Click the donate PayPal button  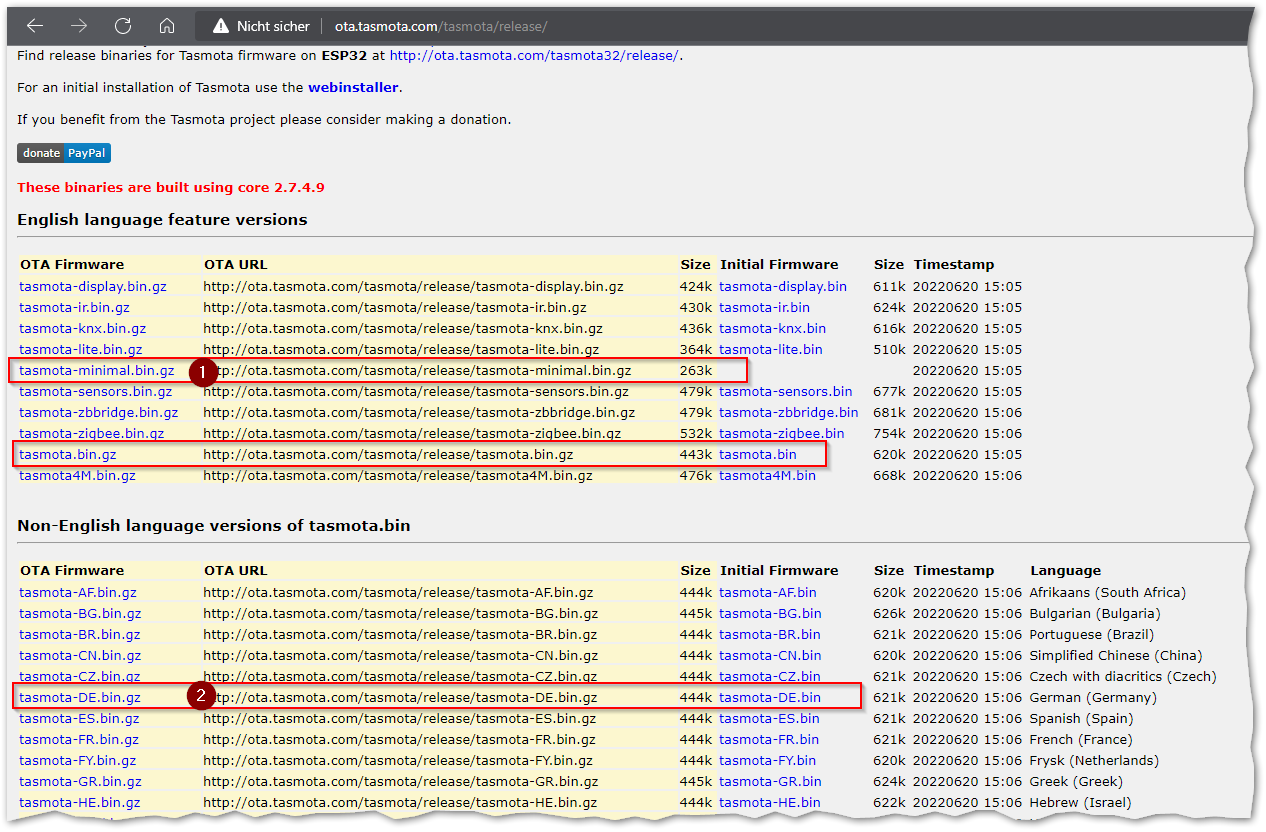tap(64, 153)
